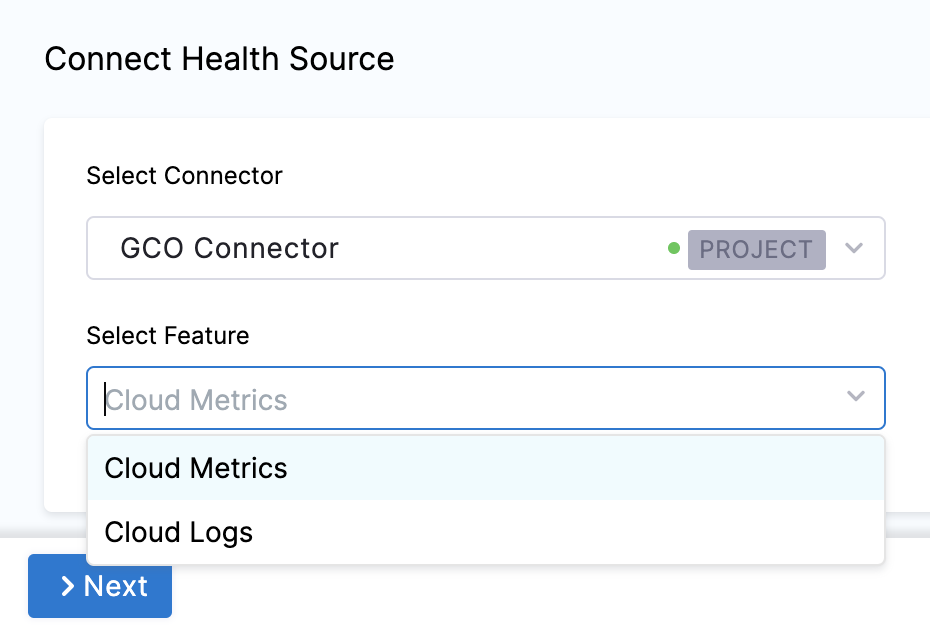The width and height of the screenshot is (930, 628).
Task: Select the Cloud Logs option
Action: 179,532
